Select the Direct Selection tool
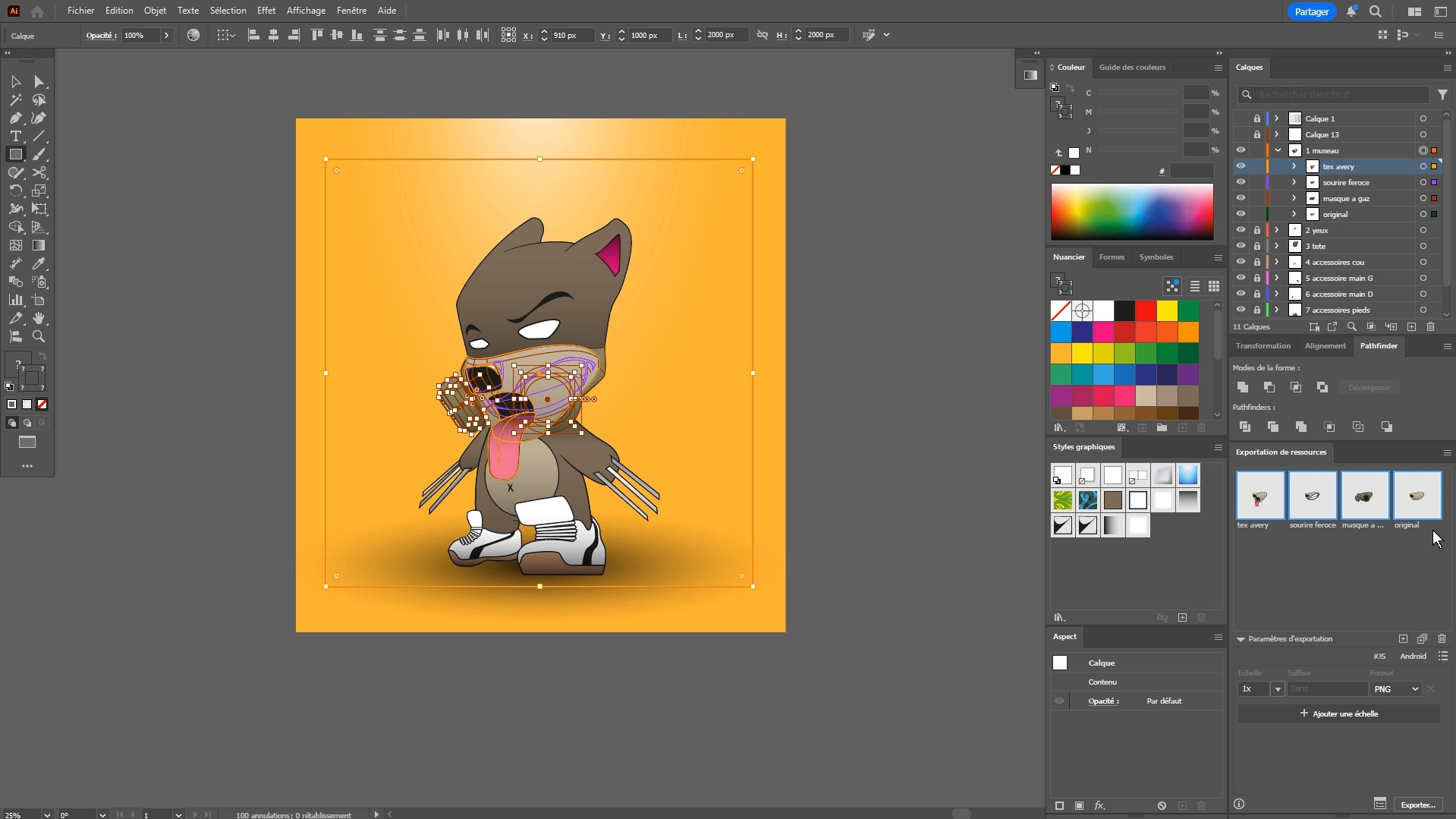Image resolution: width=1456 pixels, height=819 pixels. (x=39, y=81)
